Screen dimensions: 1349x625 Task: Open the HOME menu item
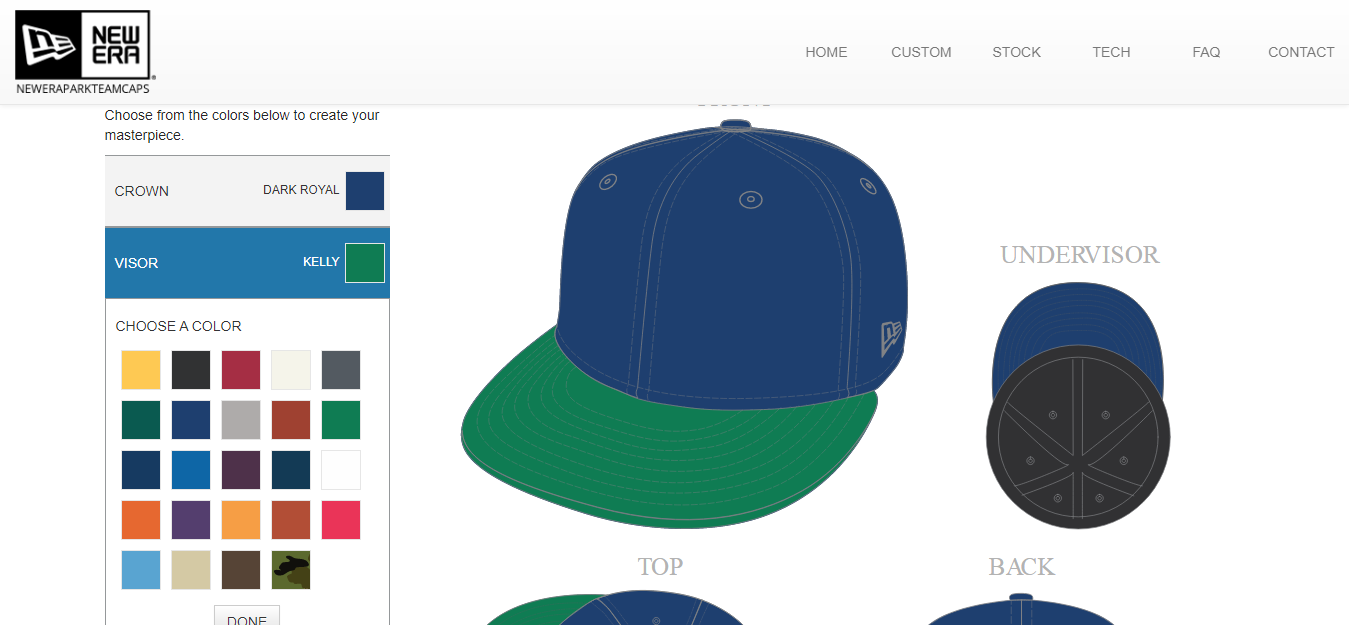pos(826,52)
